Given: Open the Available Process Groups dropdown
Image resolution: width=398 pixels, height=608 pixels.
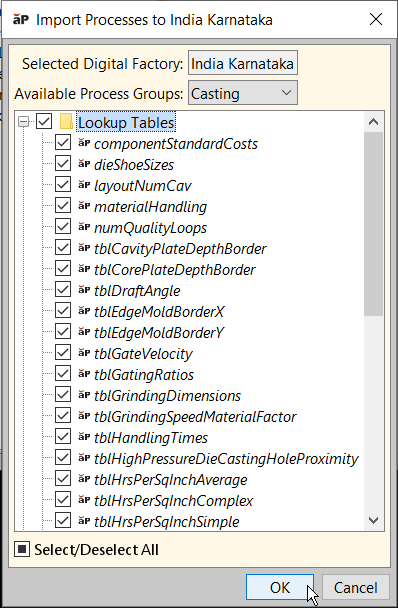Looking at the screenshot, I should [x=243, y=93].
